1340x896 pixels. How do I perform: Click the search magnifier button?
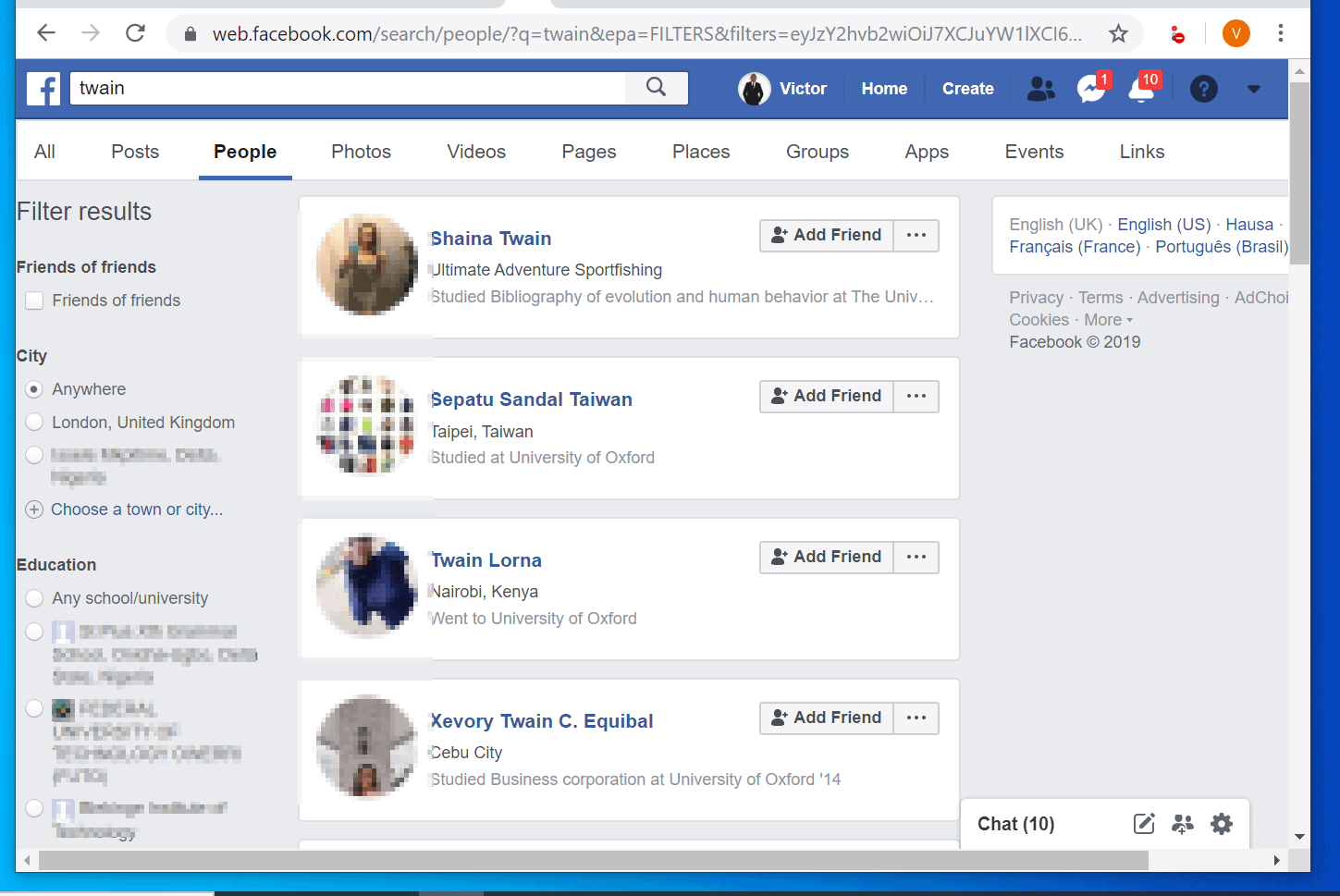click(657, 88)
